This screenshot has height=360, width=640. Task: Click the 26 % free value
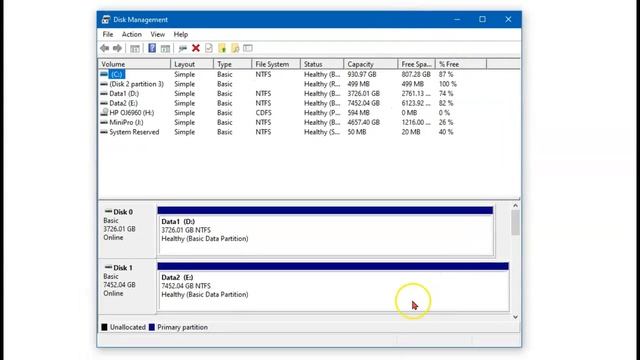(x=446, y=122)
